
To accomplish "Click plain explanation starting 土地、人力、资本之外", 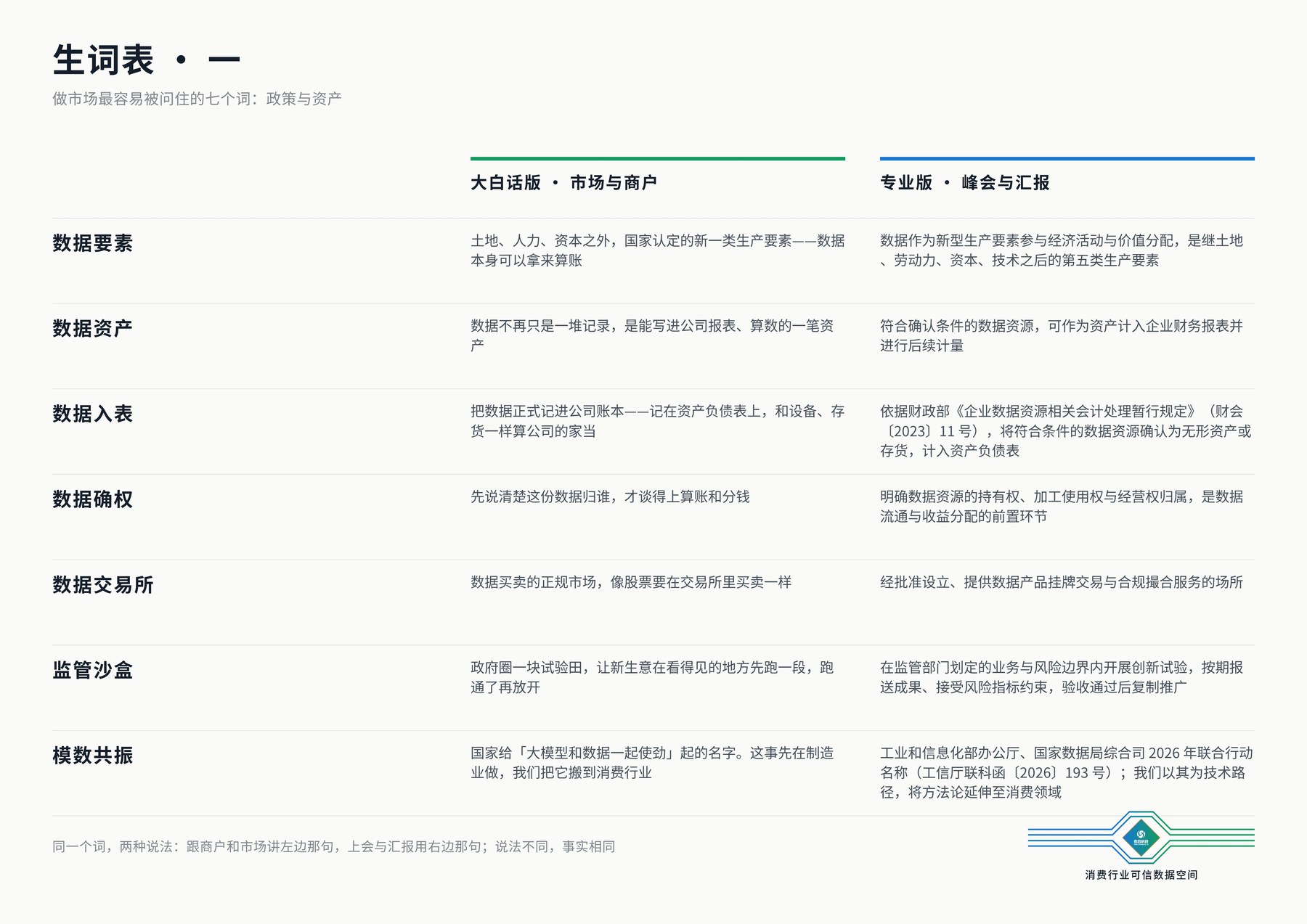I will (x=658, y=250).
